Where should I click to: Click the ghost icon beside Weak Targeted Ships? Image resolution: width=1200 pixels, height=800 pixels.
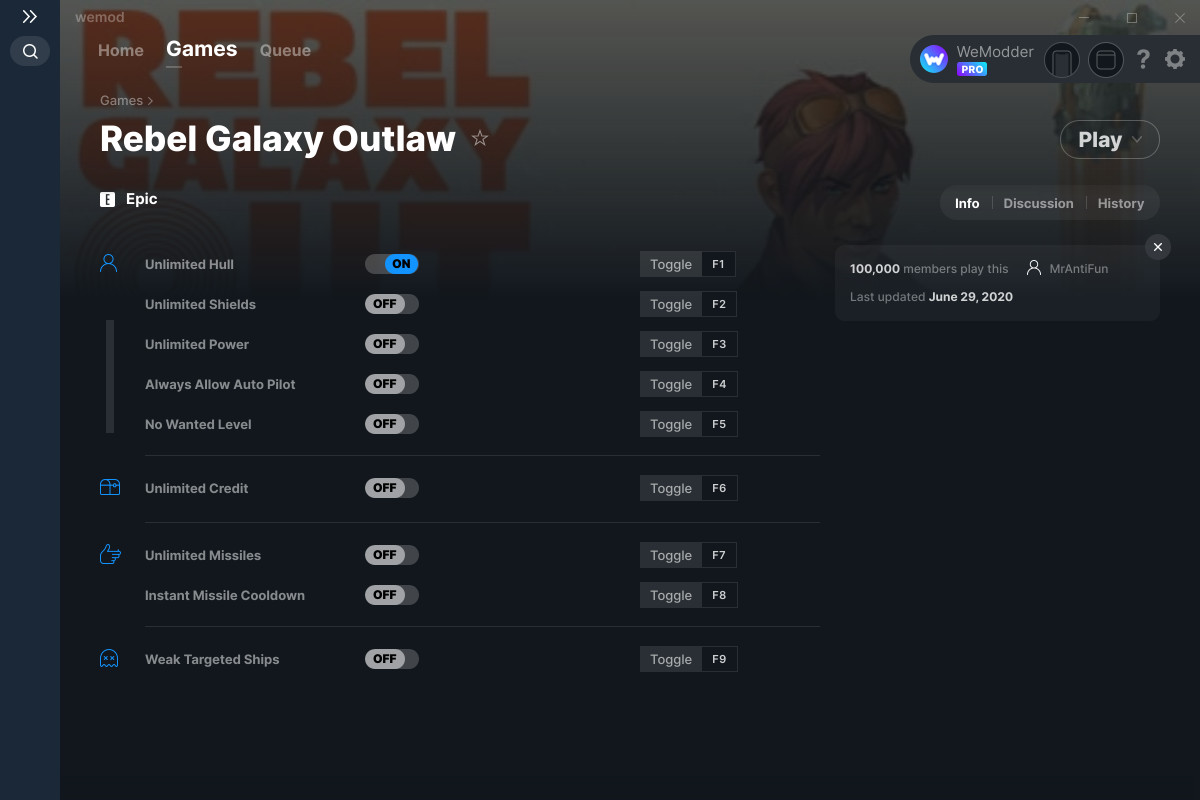point(109,658)
